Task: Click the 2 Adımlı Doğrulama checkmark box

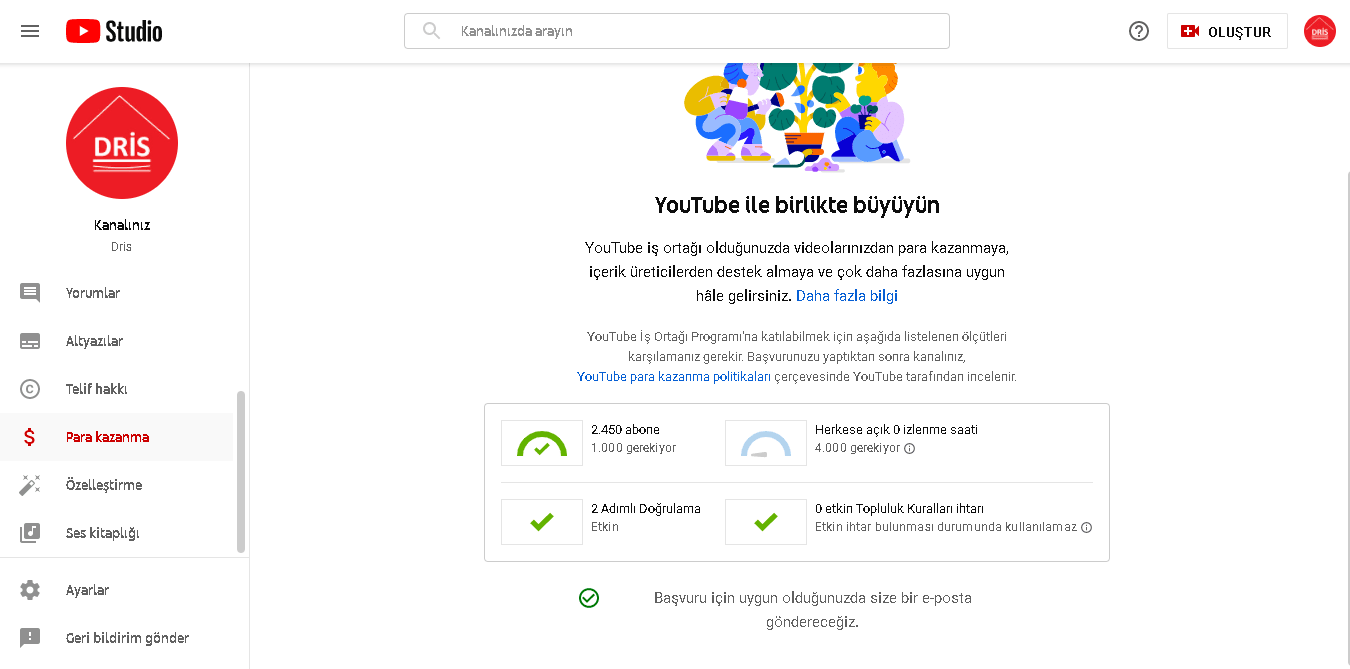Action: coord(542,522)
